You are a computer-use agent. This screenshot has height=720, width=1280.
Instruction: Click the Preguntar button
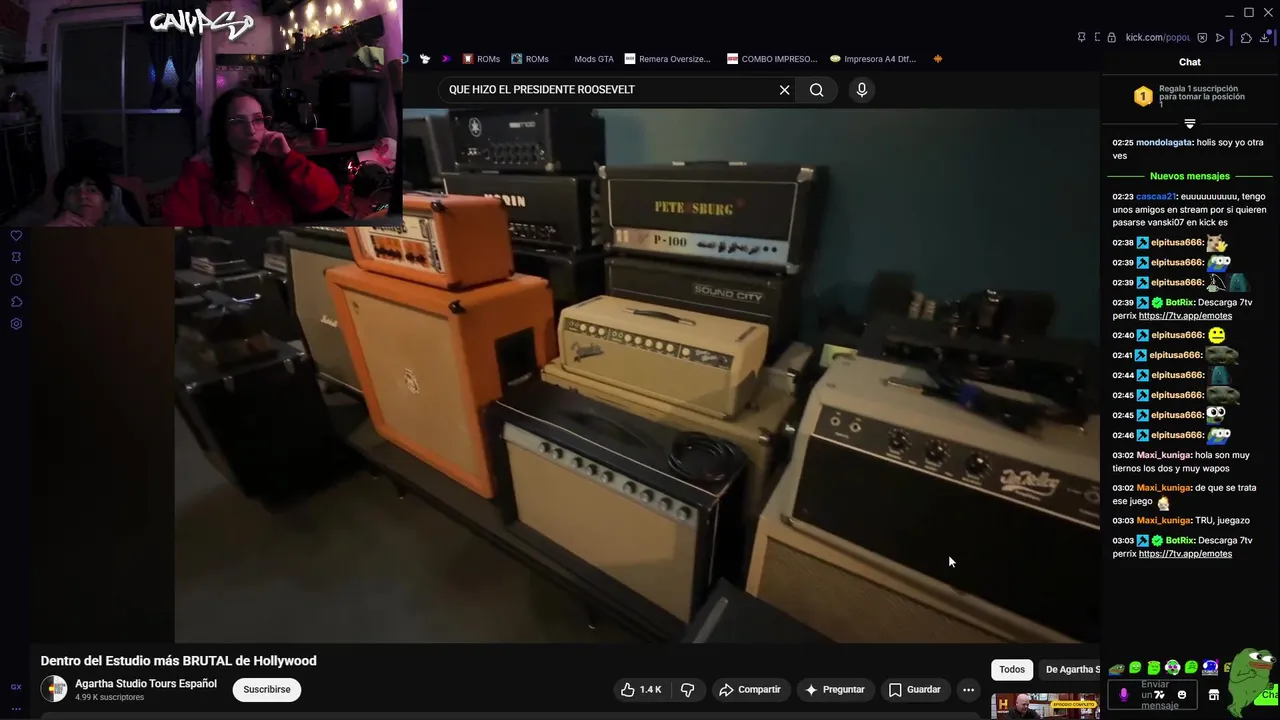835,690
